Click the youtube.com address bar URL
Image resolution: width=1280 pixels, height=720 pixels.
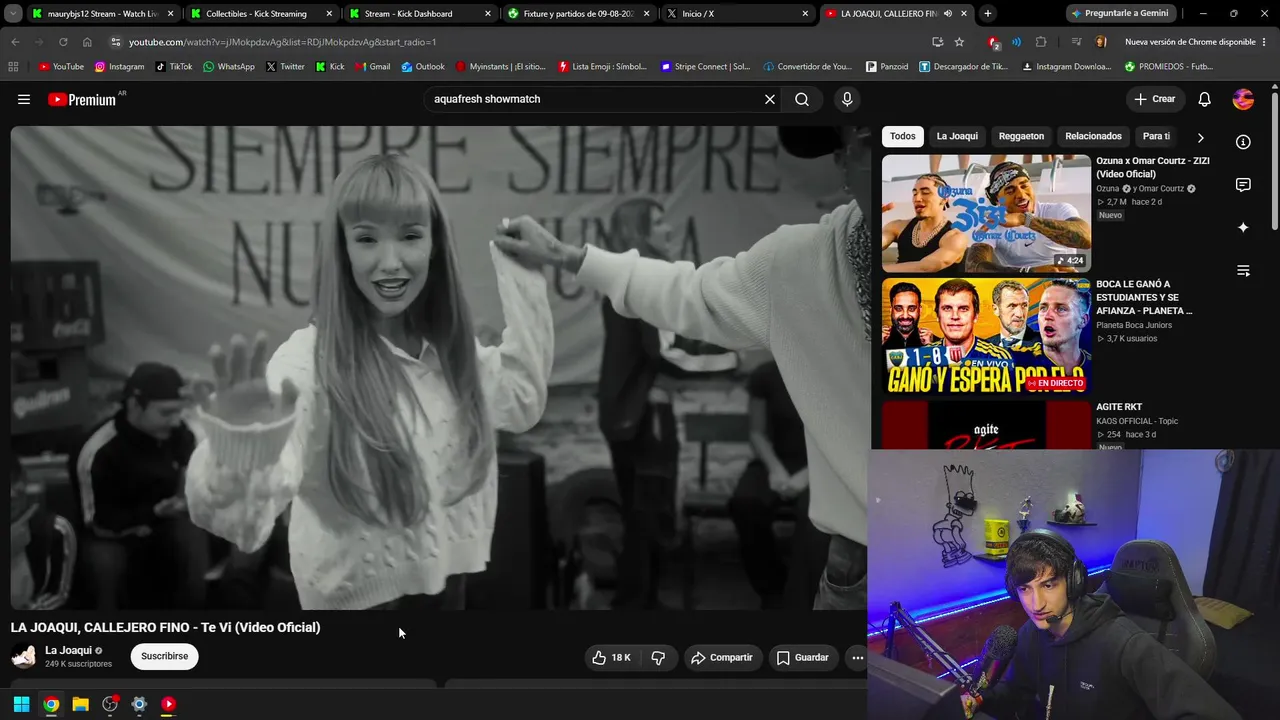point(283,42)
